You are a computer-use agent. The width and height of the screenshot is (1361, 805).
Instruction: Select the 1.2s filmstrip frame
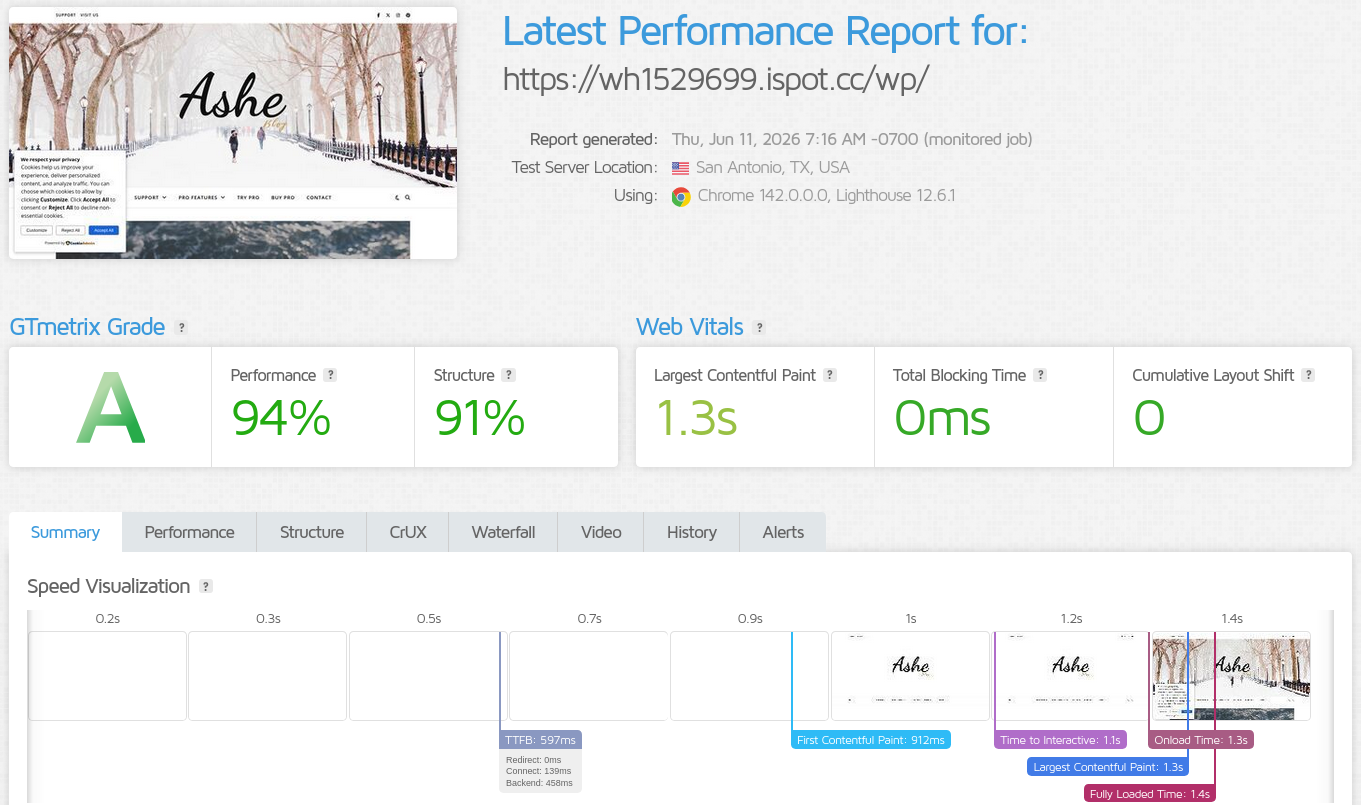click(1071, 675)
